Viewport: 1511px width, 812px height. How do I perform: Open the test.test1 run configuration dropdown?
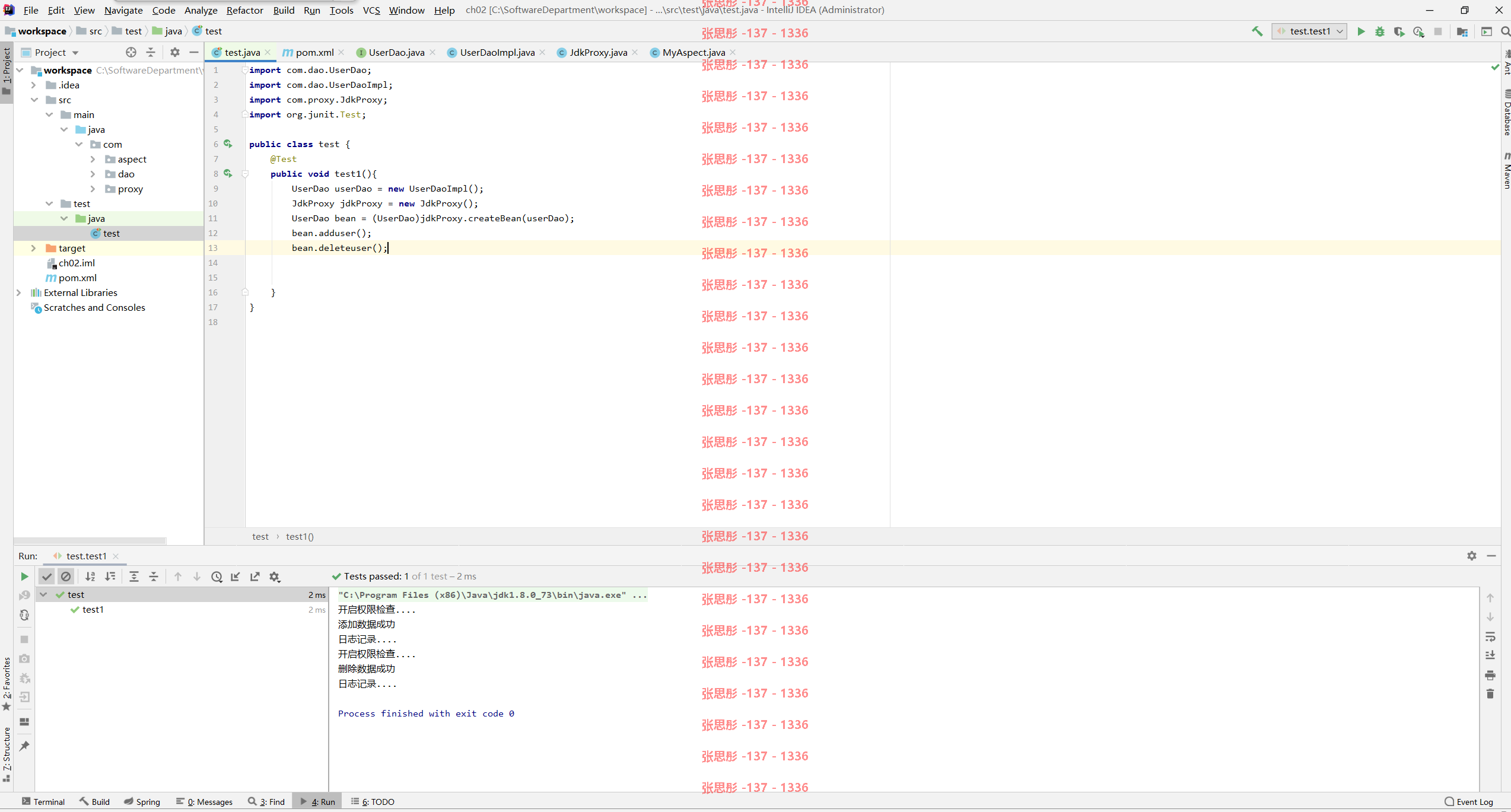(1309, 31)
